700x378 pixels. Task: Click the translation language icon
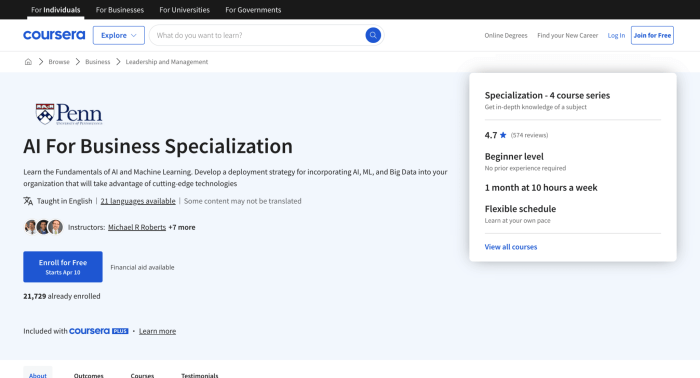pyautogui.click(x=28, y=201)
